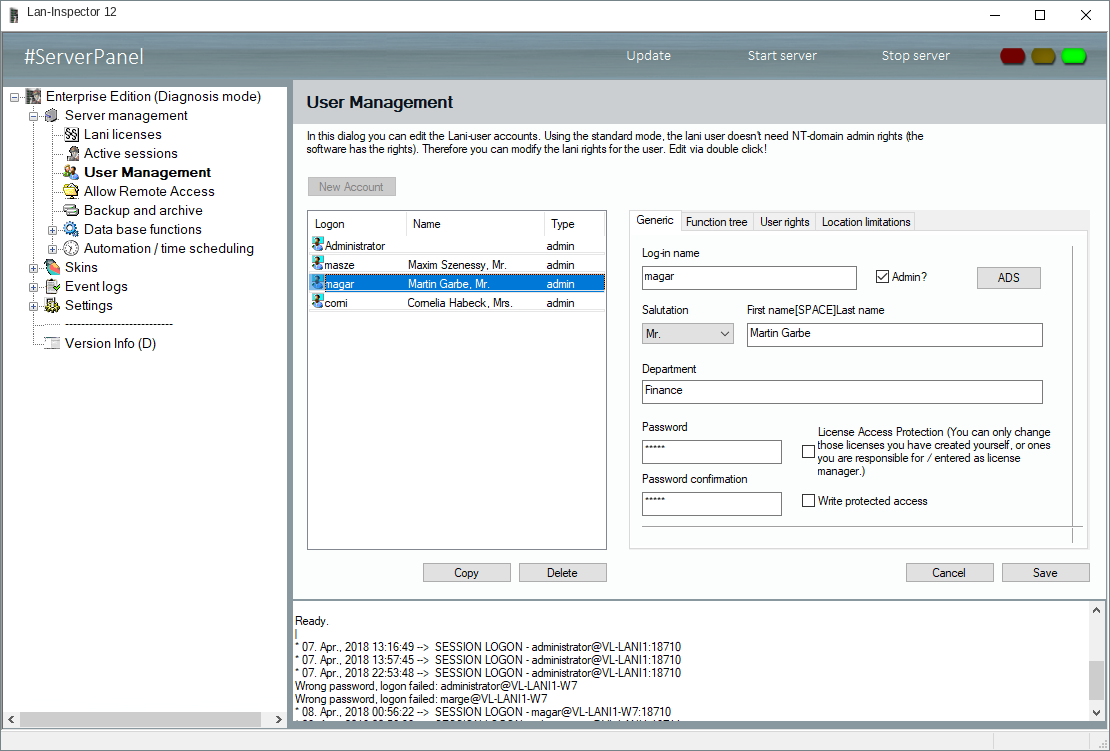Collapse the Enterprise Edition root node
Screen dimensions: 1110x751
click(x=14, y=97)
